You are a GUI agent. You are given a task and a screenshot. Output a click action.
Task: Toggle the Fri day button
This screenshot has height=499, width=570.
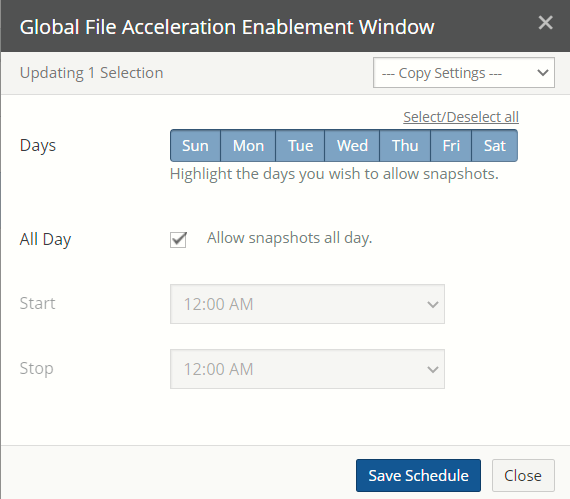(x=451, y=146)
